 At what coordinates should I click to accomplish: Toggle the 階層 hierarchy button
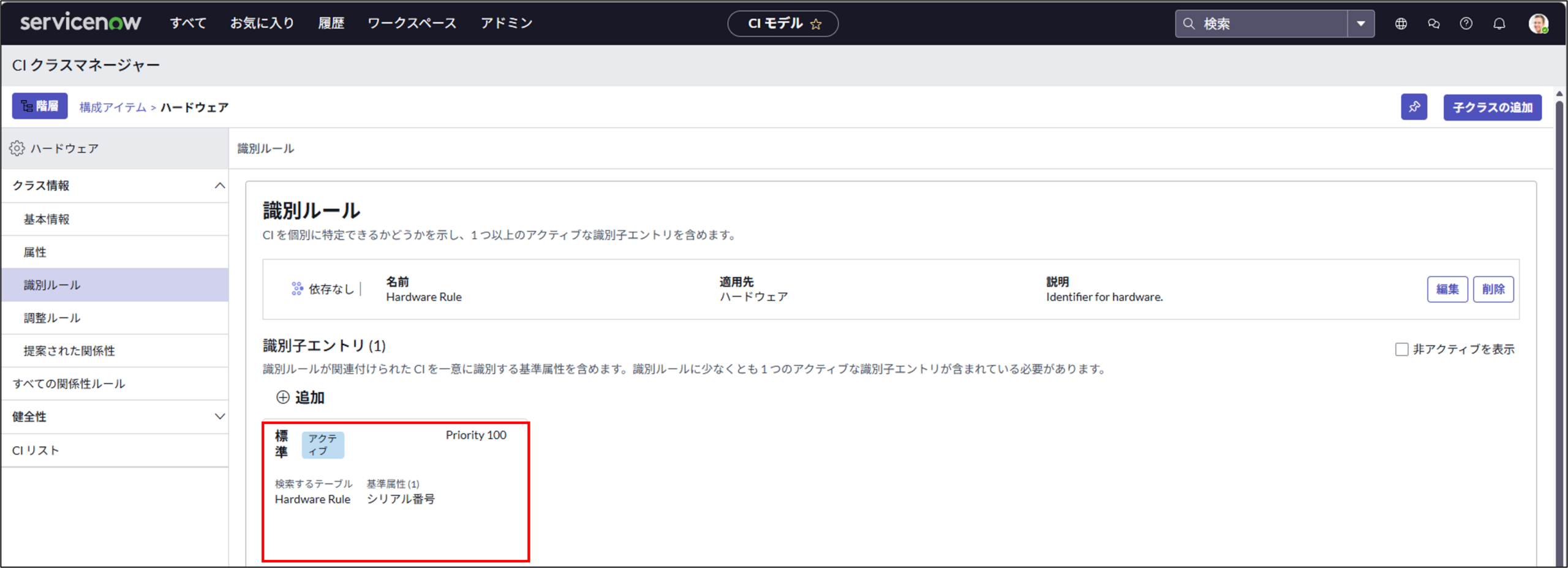point(40,106)
